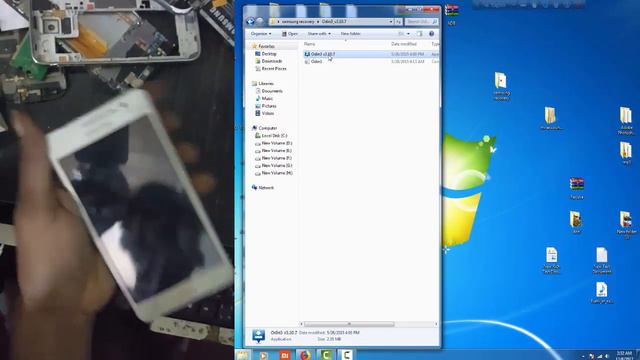Open New Volume (D:) drive
This screenshot has height=360, width=640.
click(x=276, y=143)
